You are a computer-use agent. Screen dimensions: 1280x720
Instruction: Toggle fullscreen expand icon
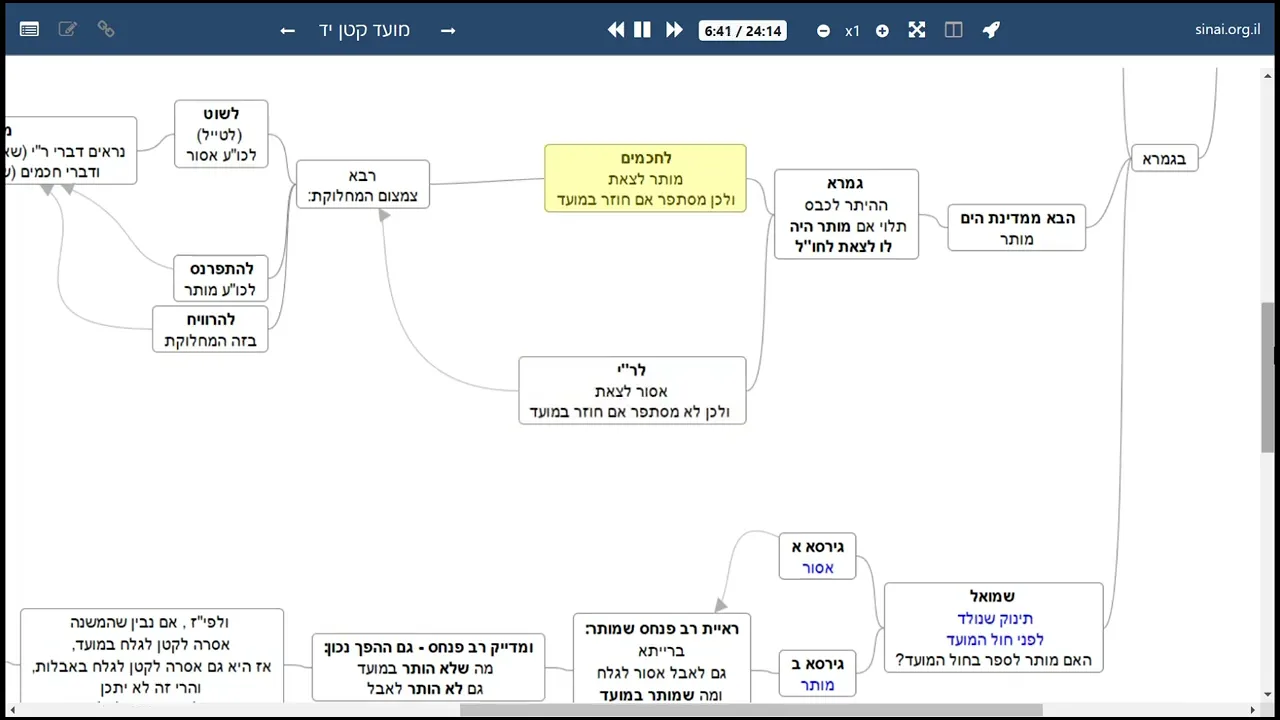pos(917,30)
